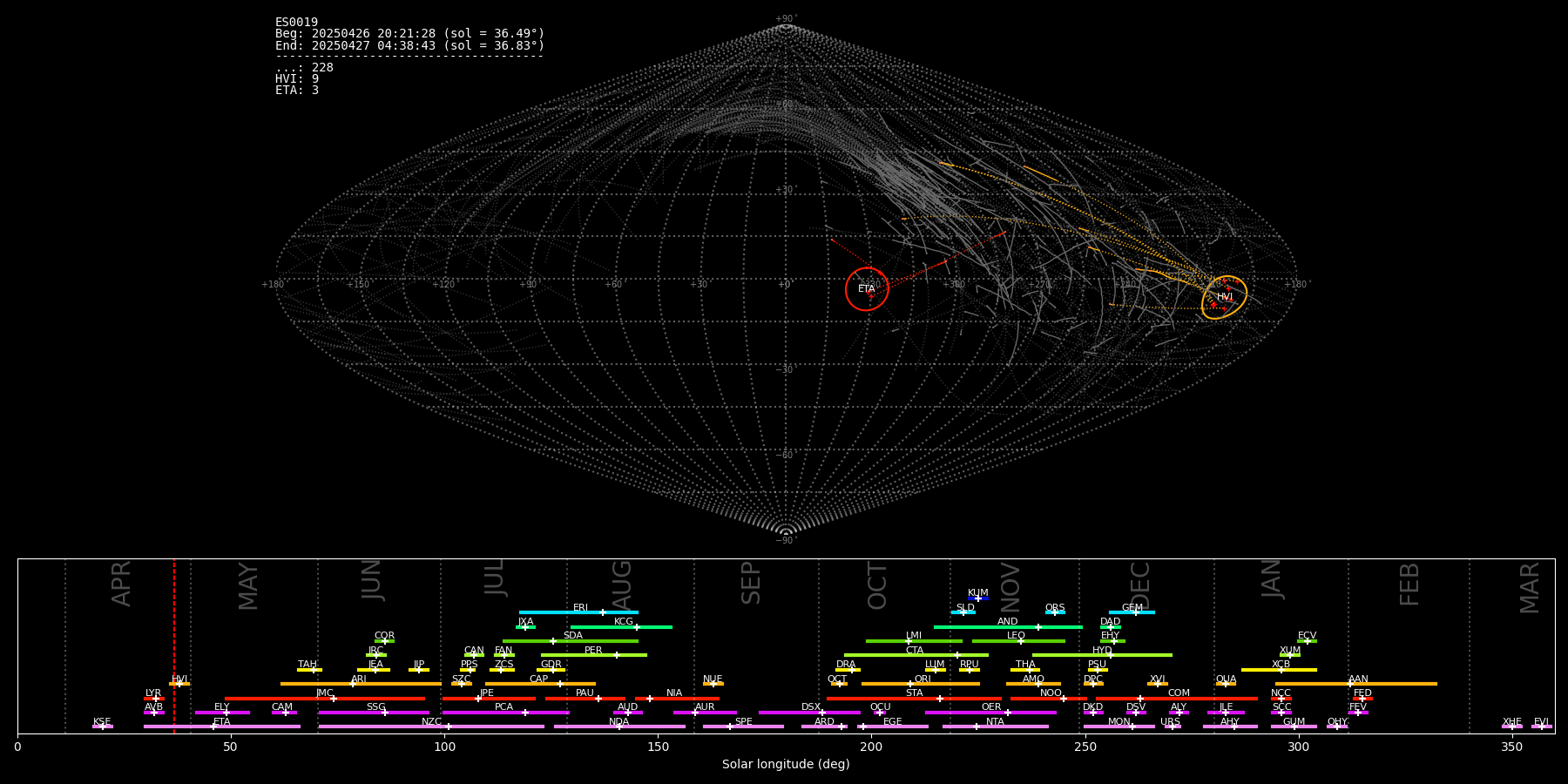Click the OCT month label

[x=877, y=585]
